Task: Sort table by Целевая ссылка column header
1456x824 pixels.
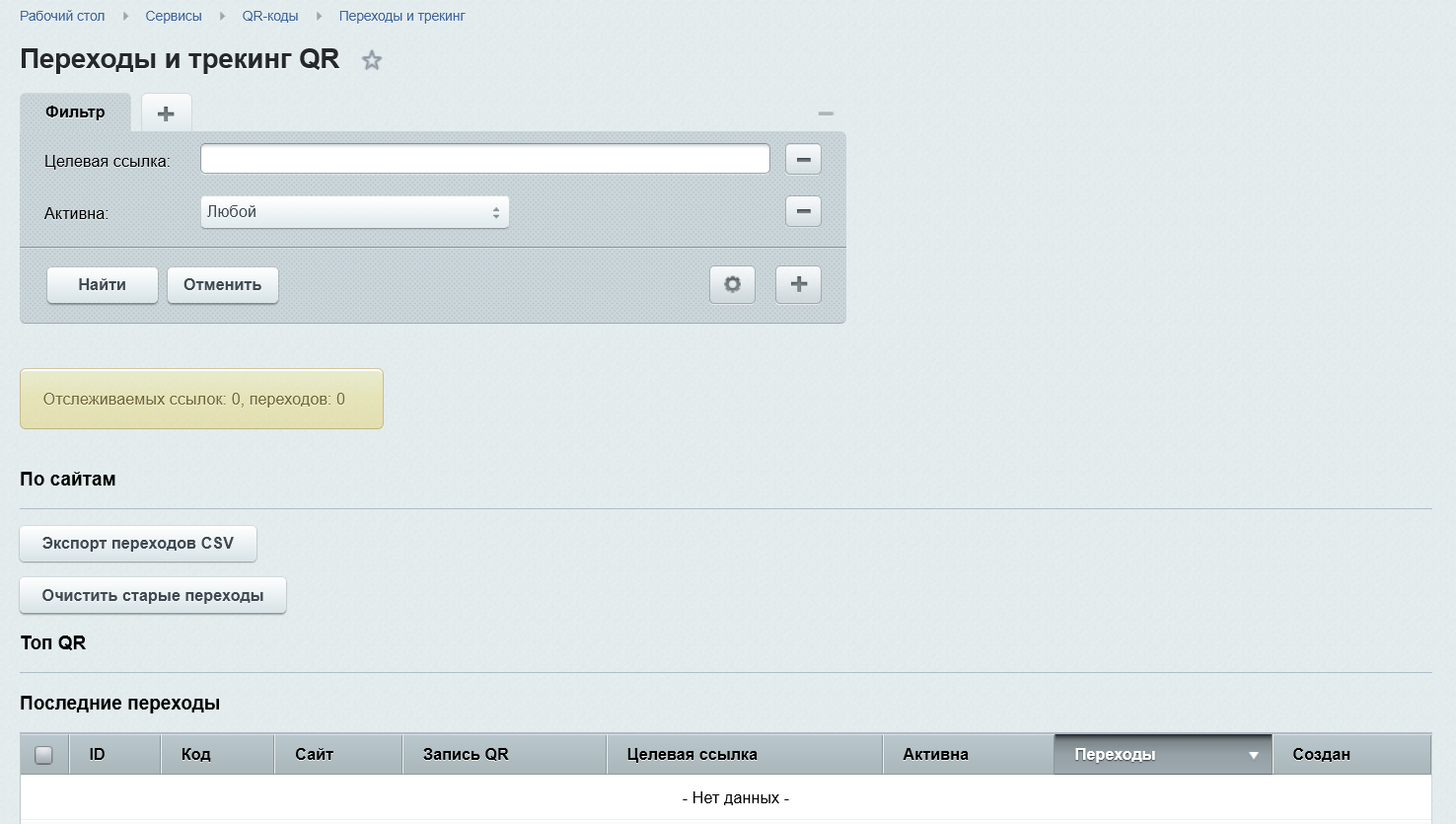Action: pyautogui.click(x=745, y=755)
